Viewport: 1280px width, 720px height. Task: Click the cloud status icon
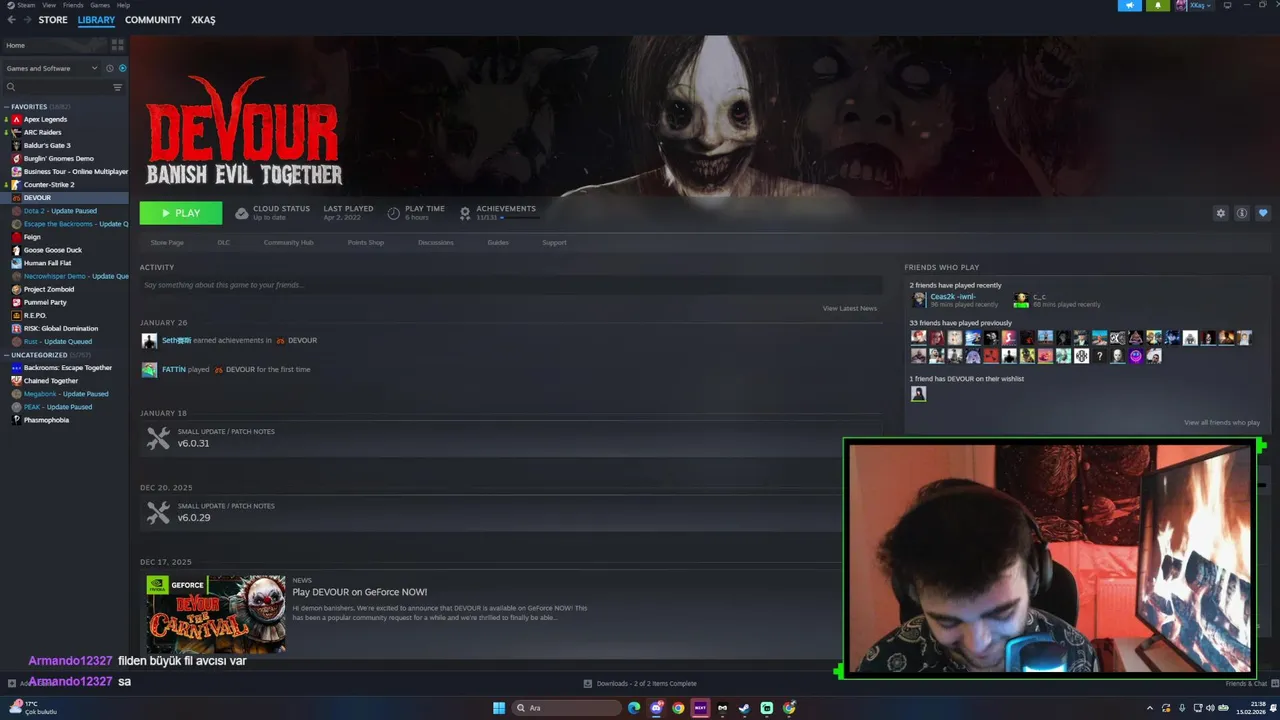pos(242,213)
